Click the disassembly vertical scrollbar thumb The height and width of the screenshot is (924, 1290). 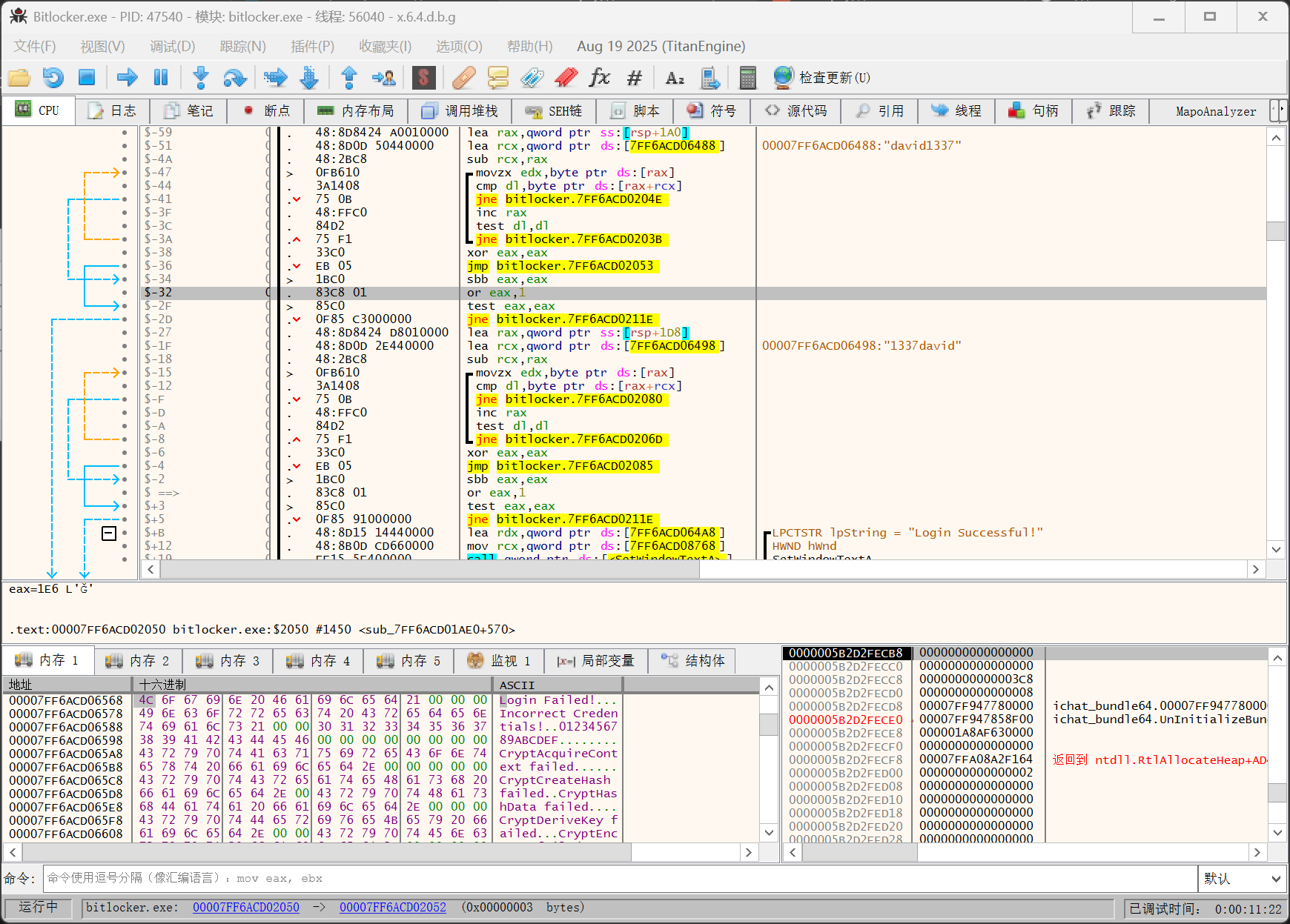1276,230
